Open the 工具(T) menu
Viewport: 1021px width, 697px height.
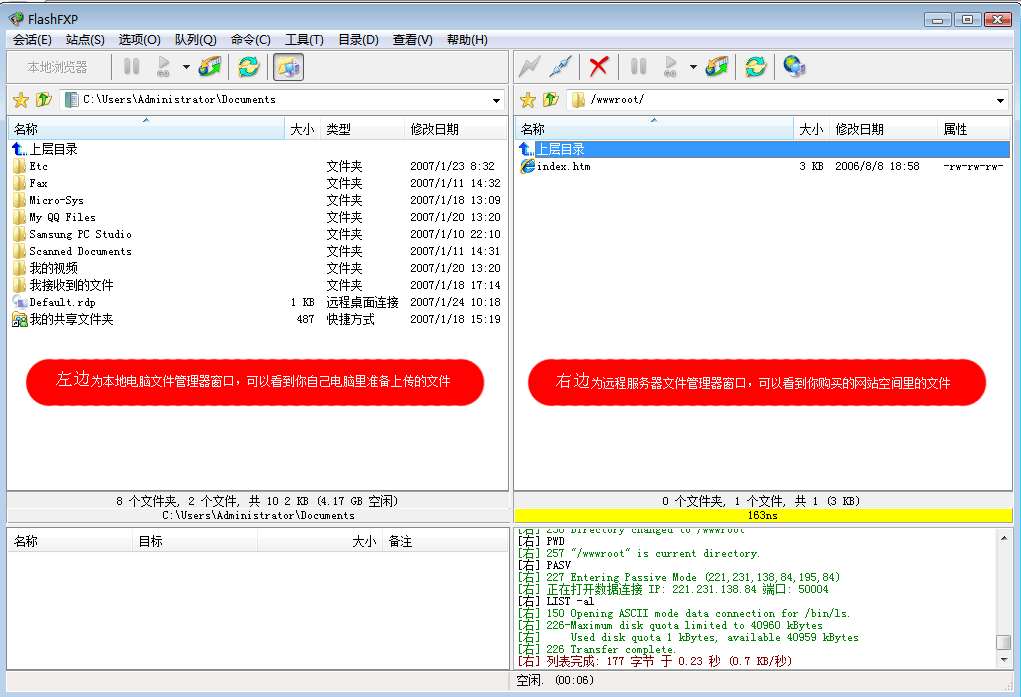point(304,40)
